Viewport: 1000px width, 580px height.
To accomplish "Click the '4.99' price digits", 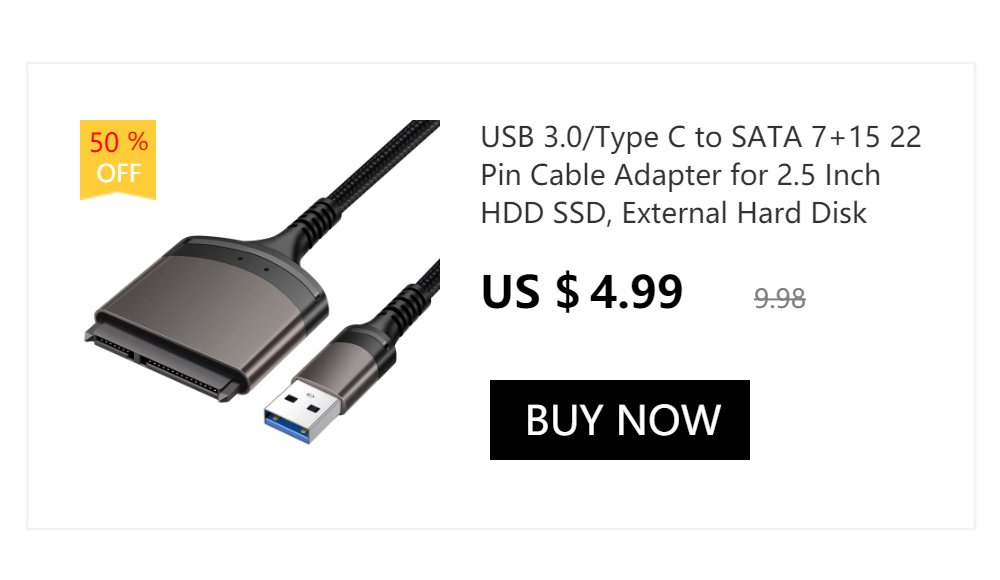I will [x=636, y=292].
